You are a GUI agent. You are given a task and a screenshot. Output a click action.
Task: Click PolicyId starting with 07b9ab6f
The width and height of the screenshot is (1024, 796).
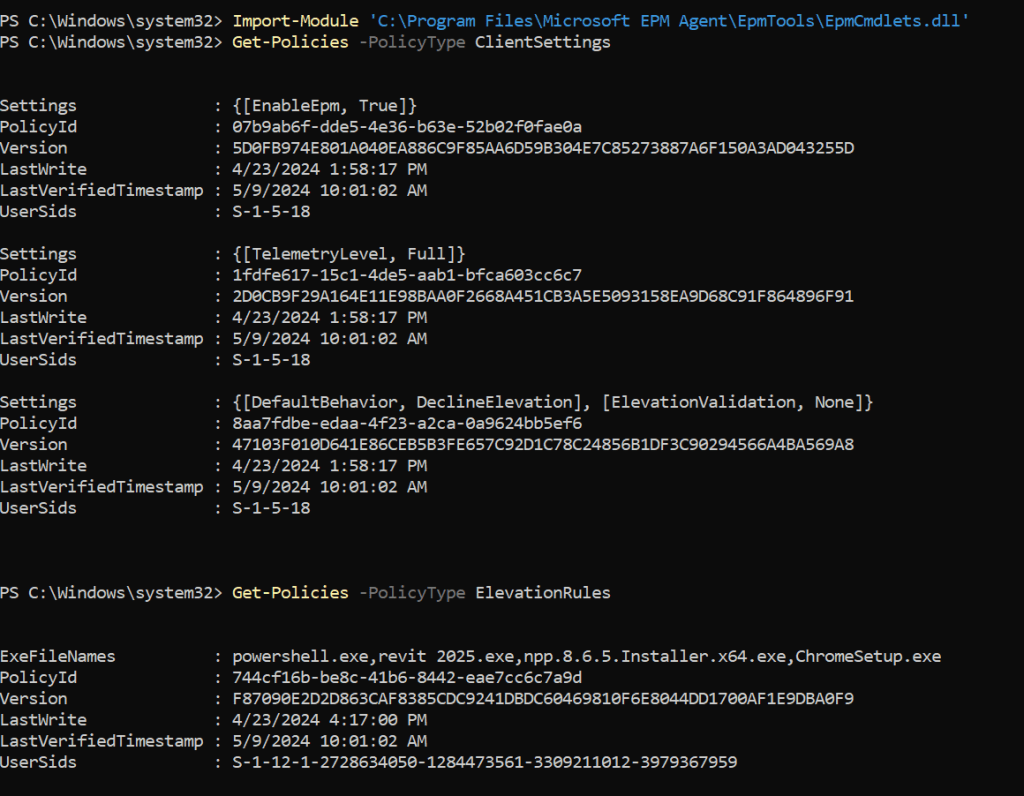click(x=407, y=127)
